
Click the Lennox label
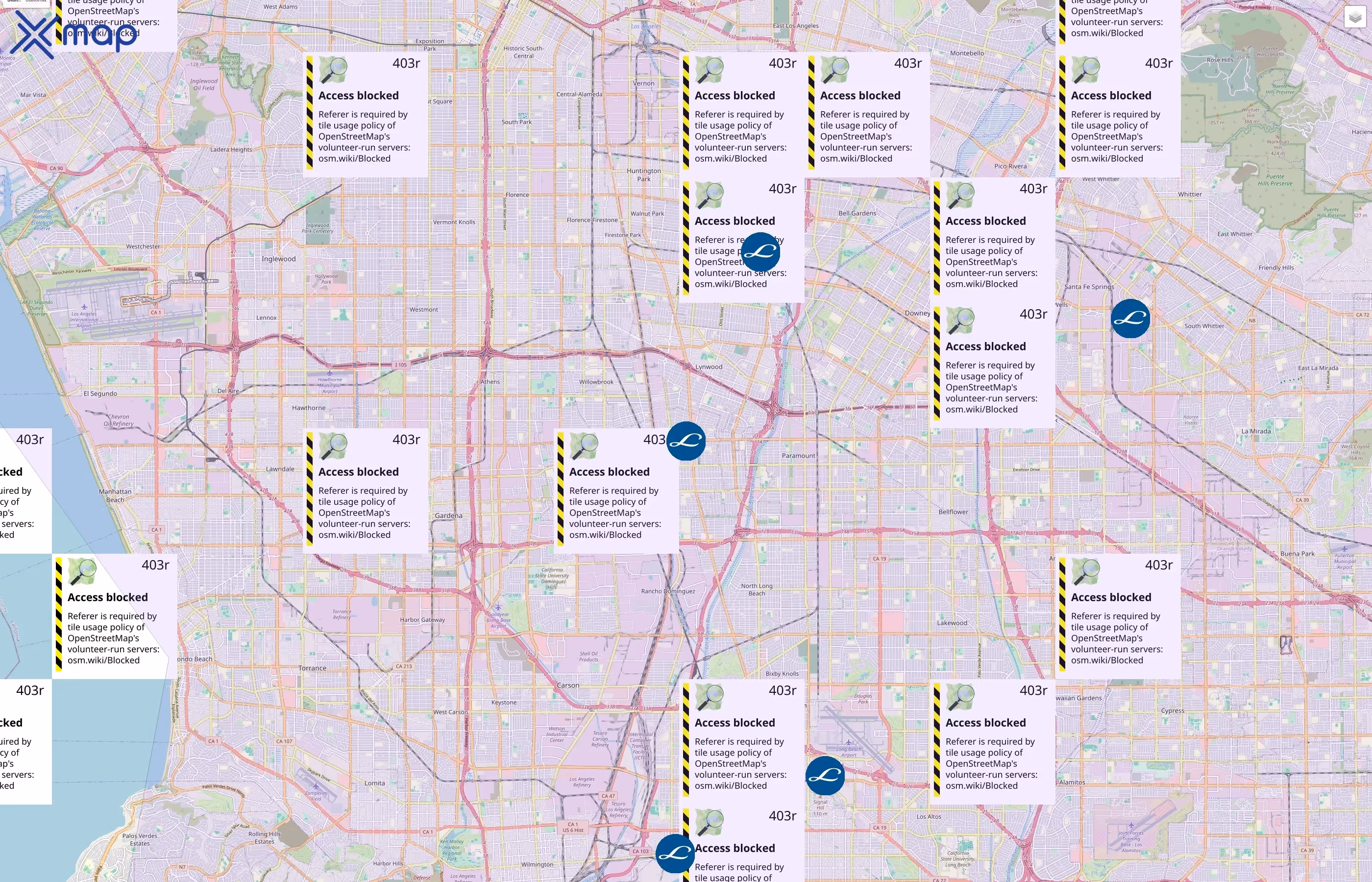(x=266, y=318)
